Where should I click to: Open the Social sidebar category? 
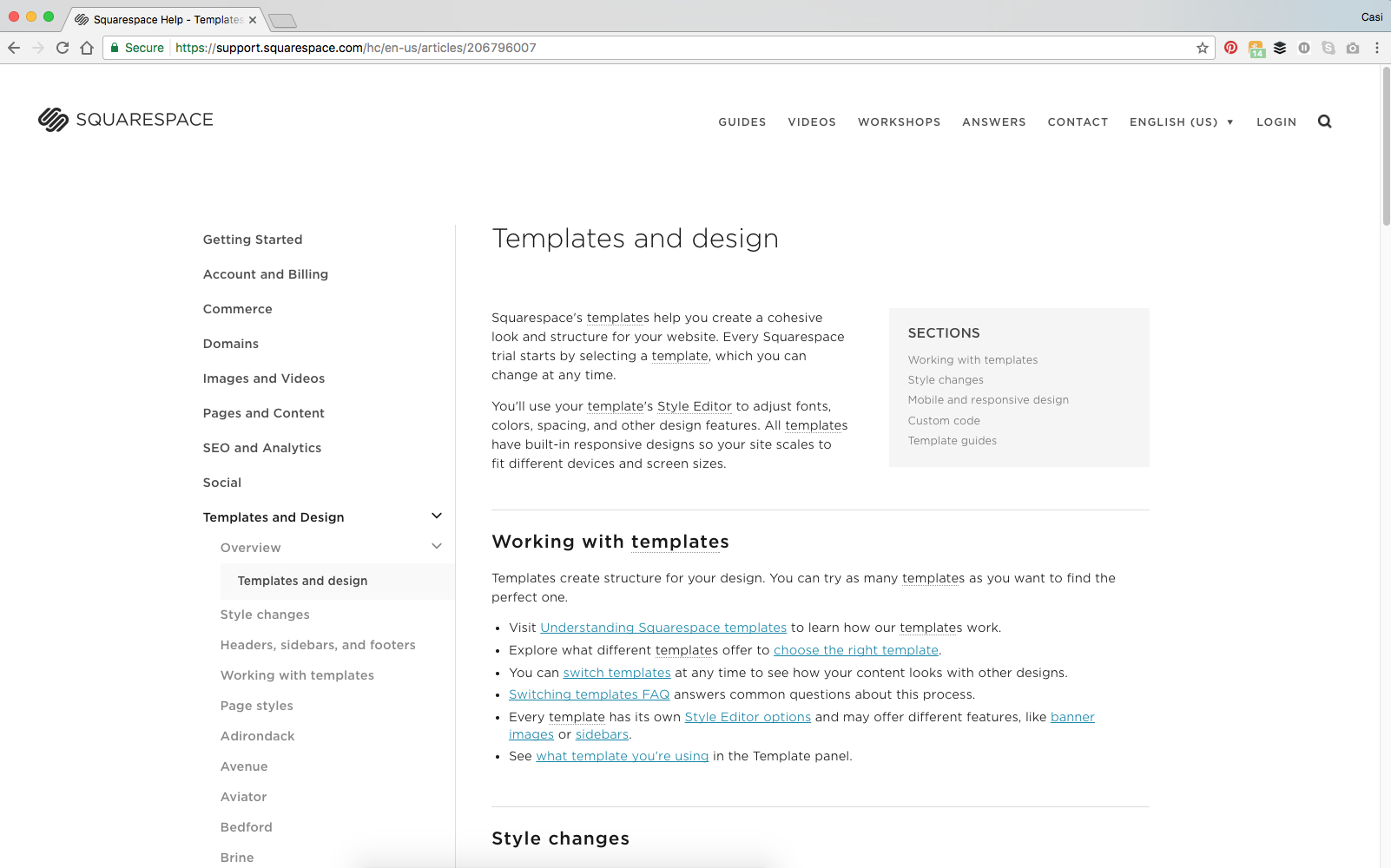pos(222,483)
